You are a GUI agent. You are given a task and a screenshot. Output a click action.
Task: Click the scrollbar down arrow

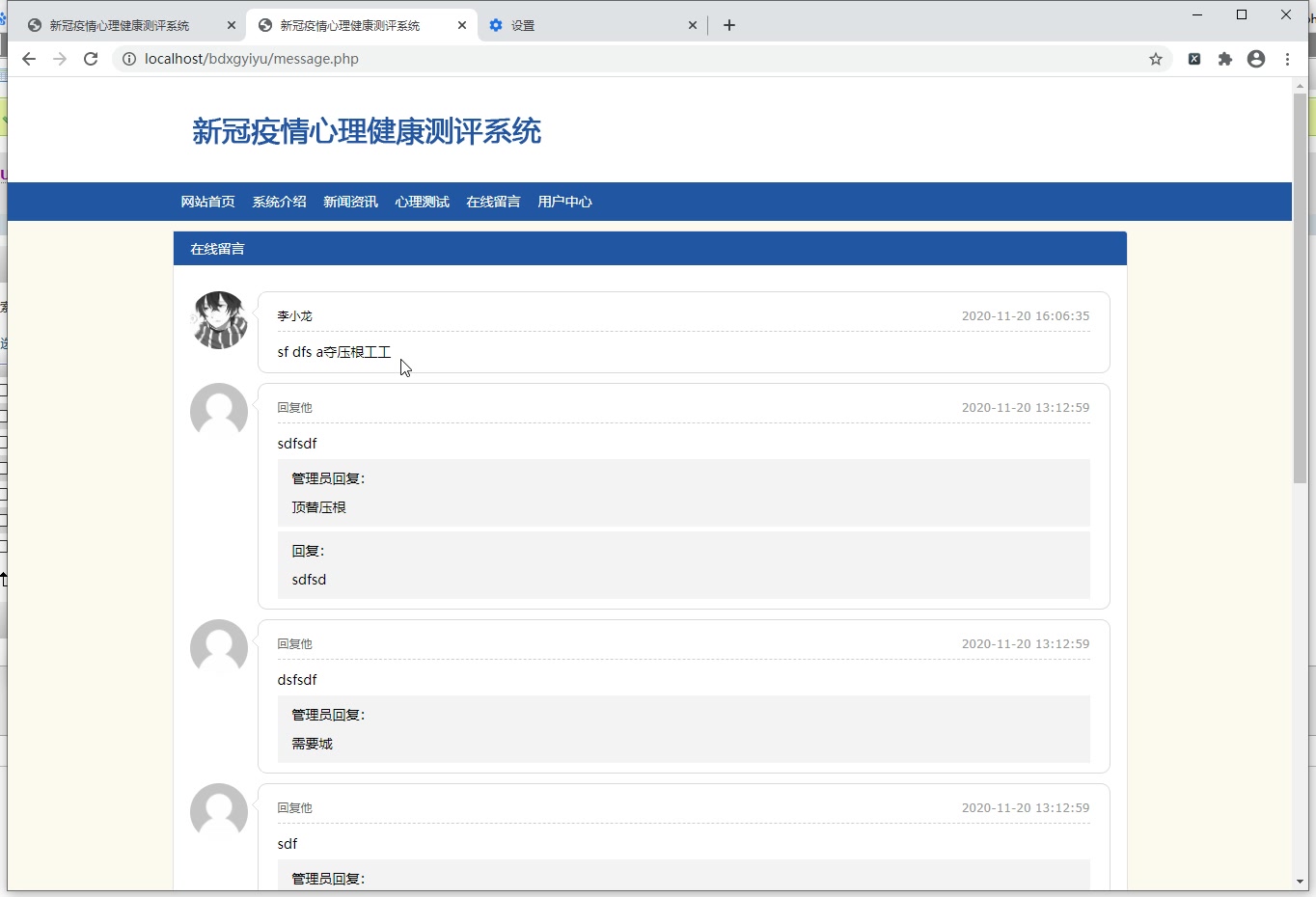point(1300,882)
